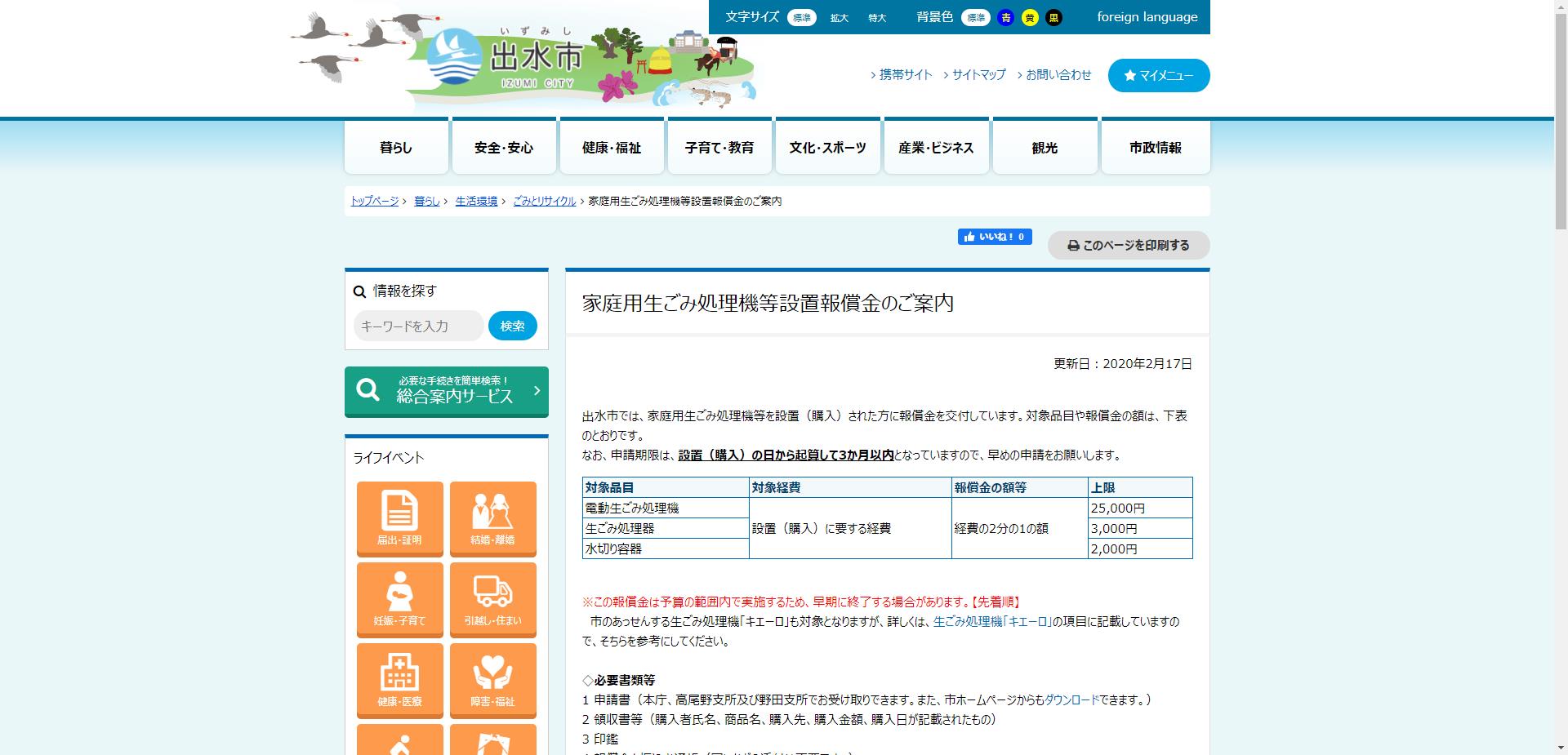Click the 障害・福祉 hands icon
Image resolution: width=1568 pixels, height=755 pixels.
(492, 680)
